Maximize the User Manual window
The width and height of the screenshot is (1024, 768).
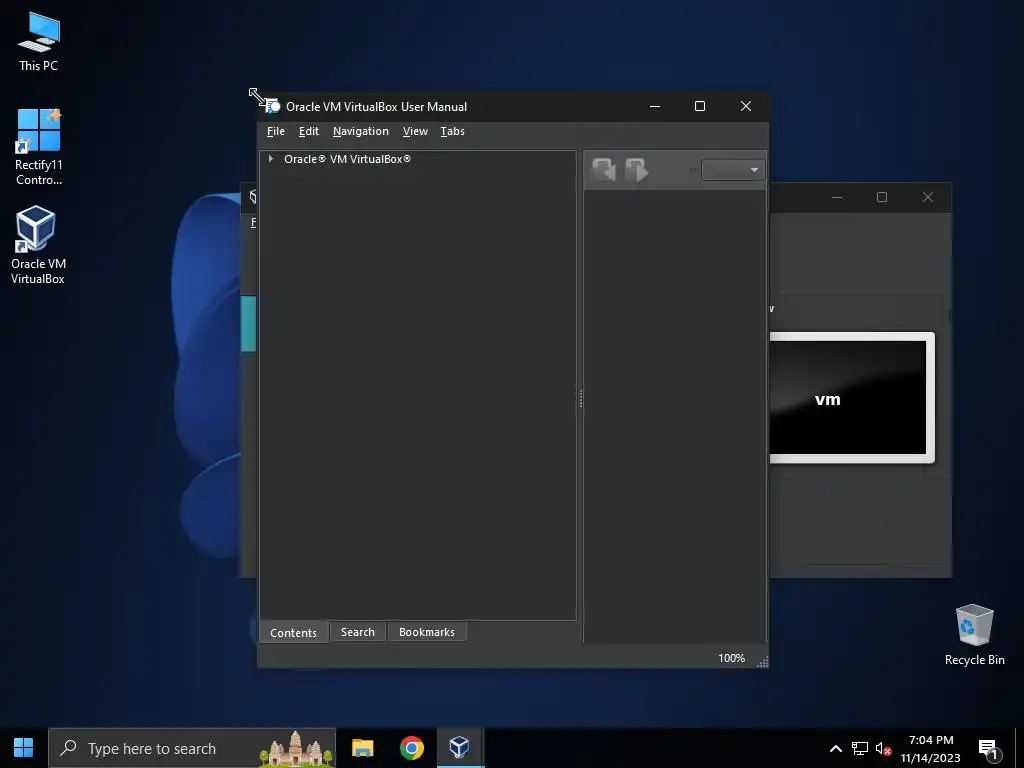pyautogui.click(x=700, y=106)
